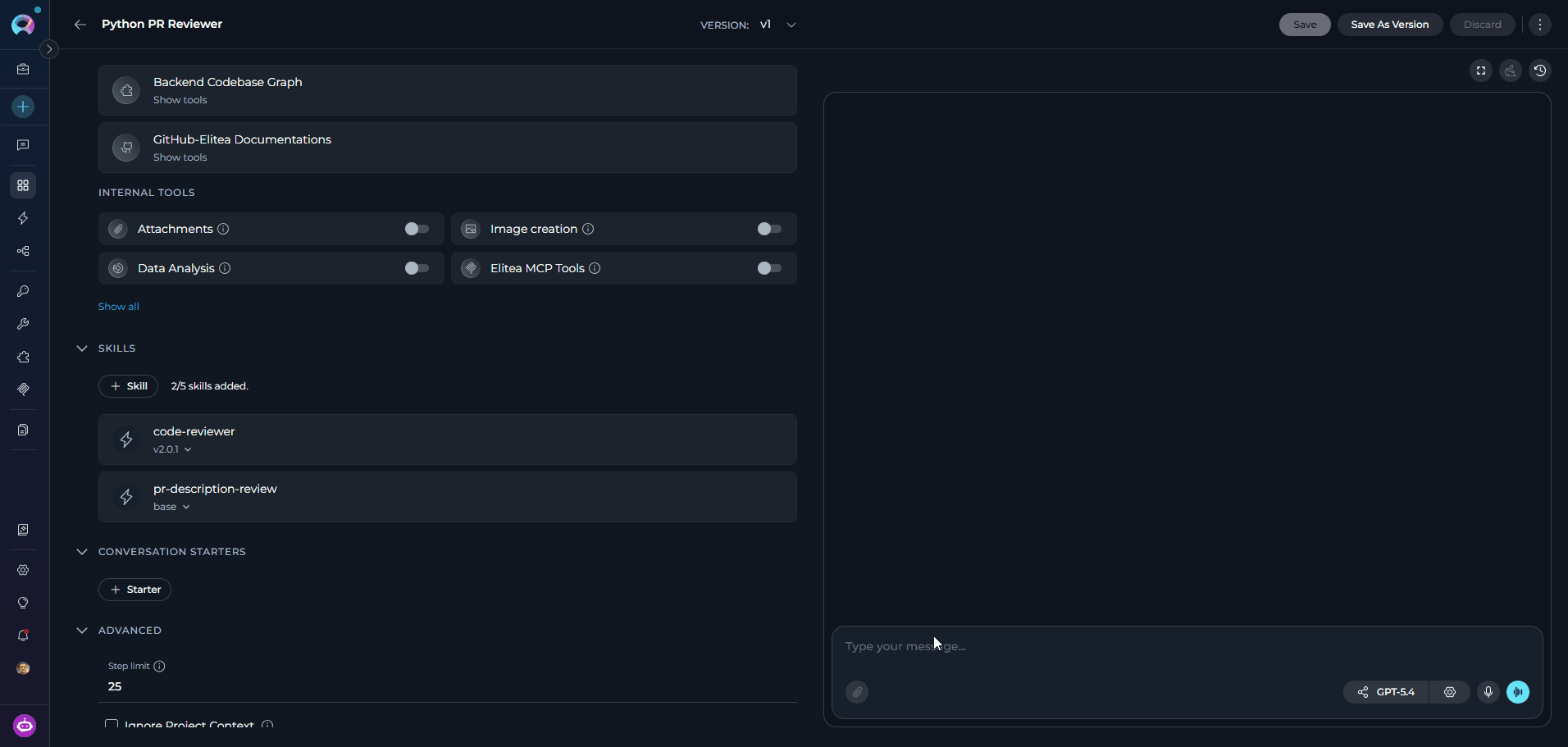The width and height of the screenshot is (1568, 747).
Task: Open the puzzle piece icon in sidebar
Action: 23,357
